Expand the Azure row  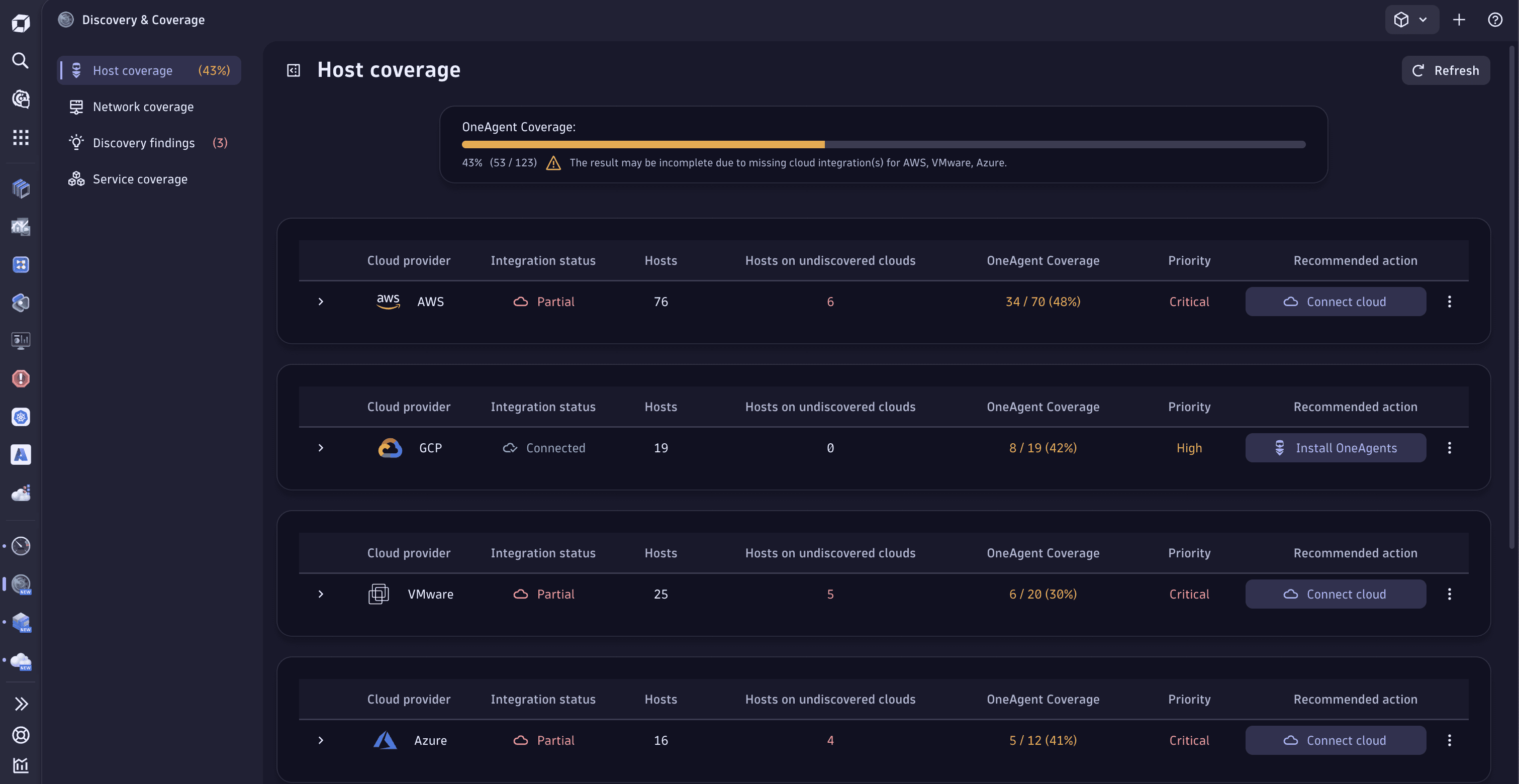(321, 740)
